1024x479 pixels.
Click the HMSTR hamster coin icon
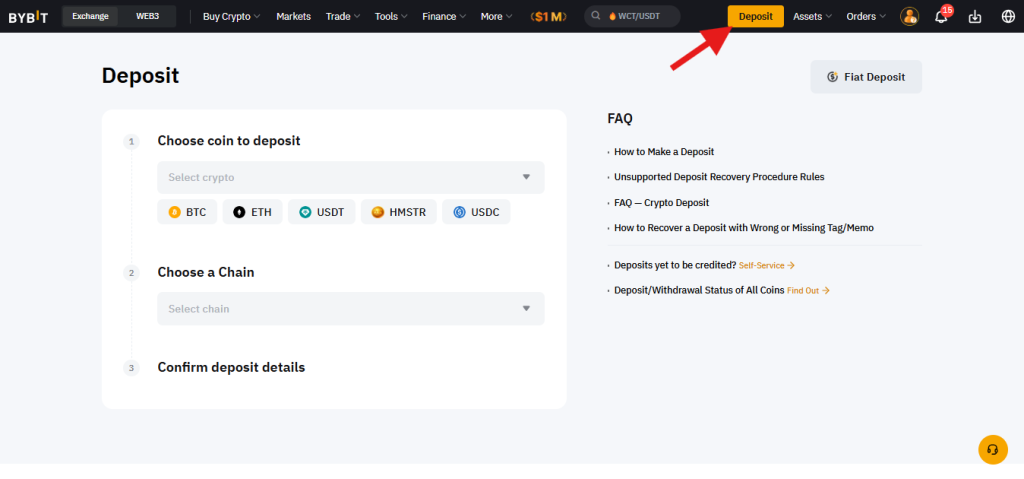pyautogui.click(x=377, y=212)
